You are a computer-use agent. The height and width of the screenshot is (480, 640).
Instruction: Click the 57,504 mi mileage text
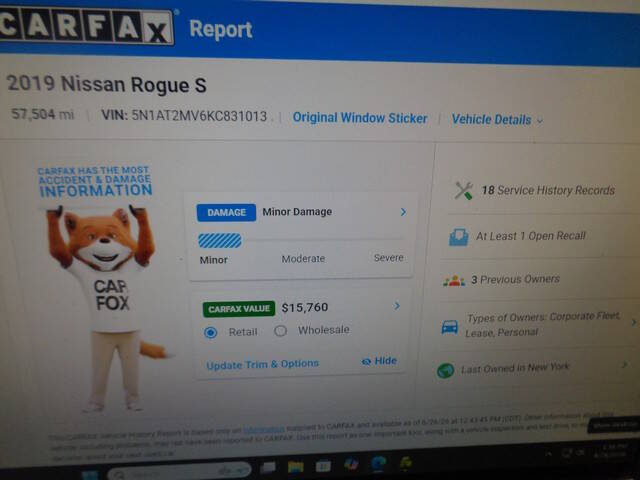tap(43, 114)
